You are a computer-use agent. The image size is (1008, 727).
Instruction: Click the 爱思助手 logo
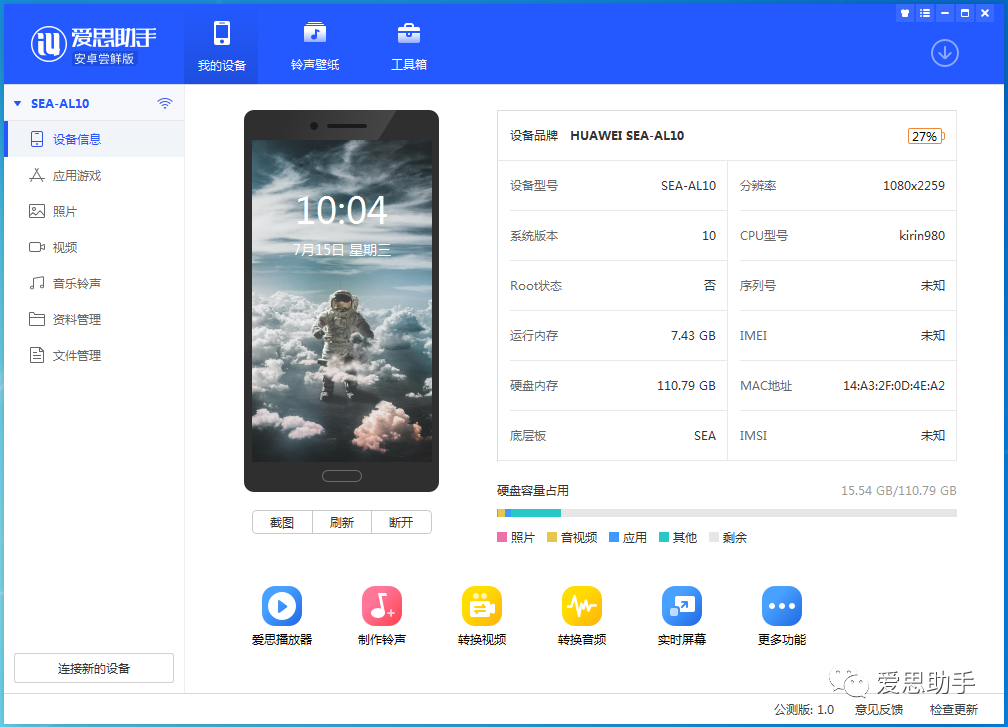coord(94,45)
